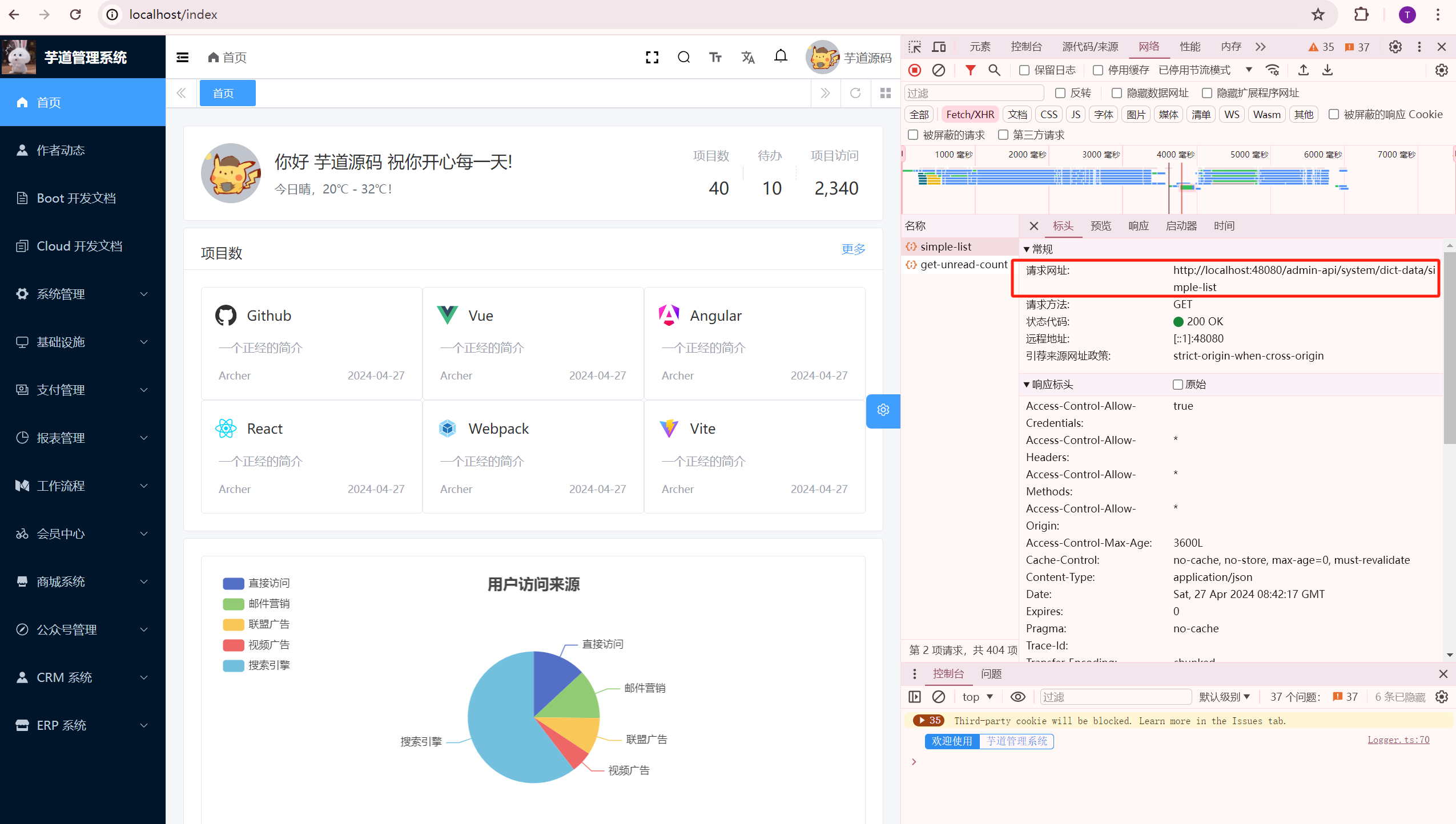Tick the 隐藏数据网址 checkbox
The width and height of the screenshot is (1456, 824).
coord(1117,93)
